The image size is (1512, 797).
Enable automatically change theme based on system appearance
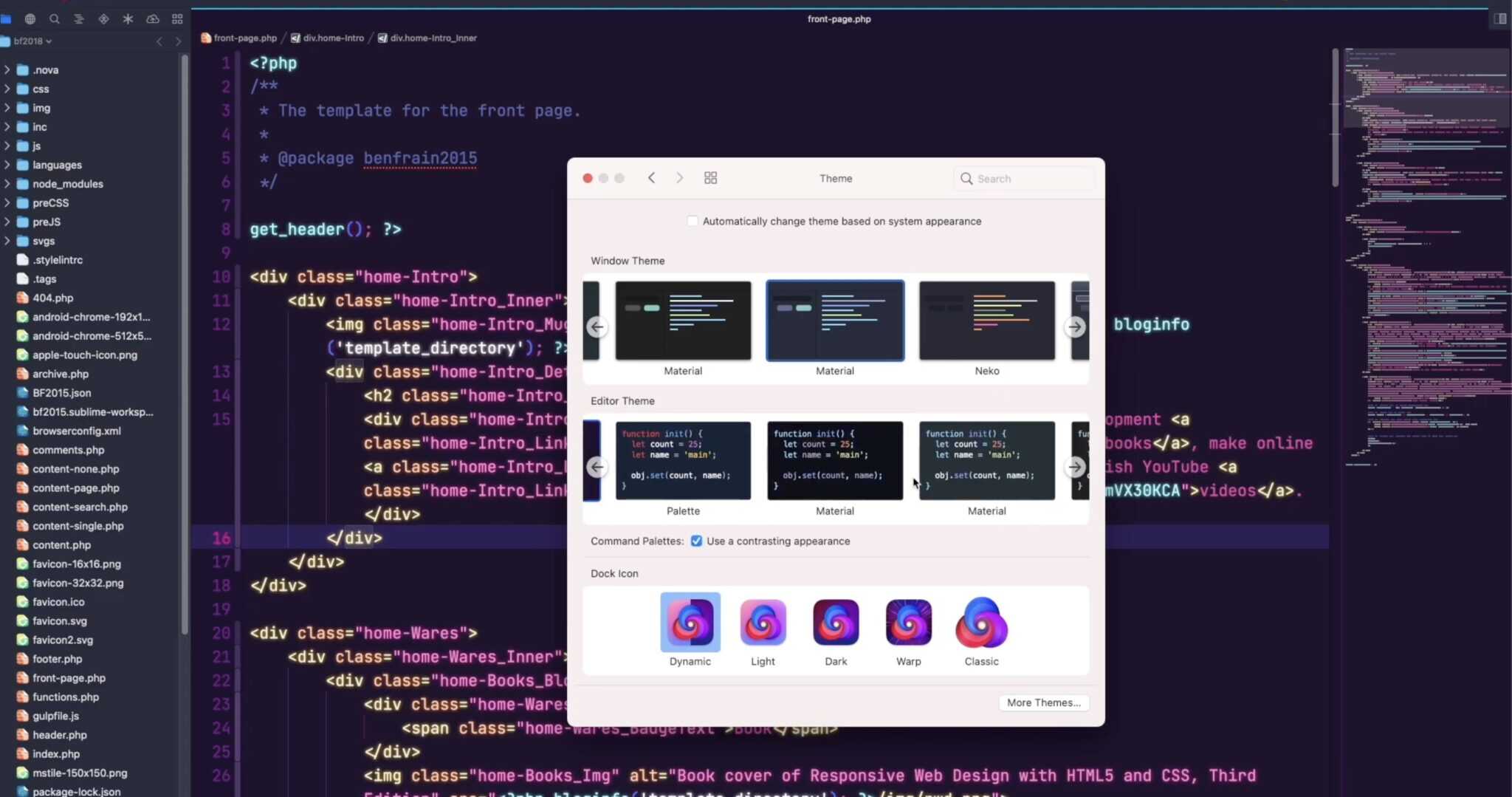click(692, 220)
